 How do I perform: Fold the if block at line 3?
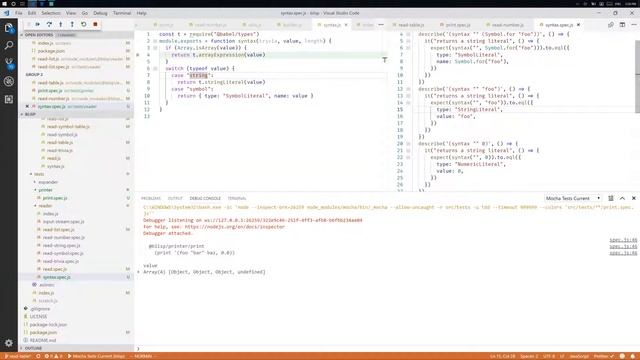click(155, 48)
